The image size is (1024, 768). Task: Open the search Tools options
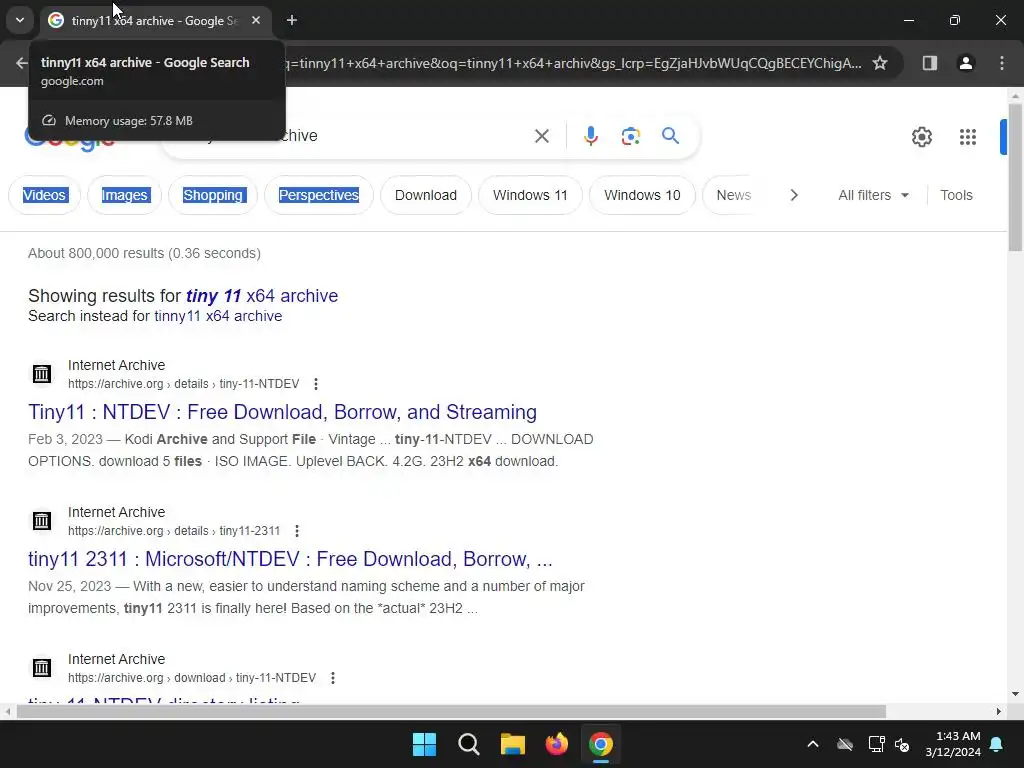pyautogui.click(x=956, y=195)
